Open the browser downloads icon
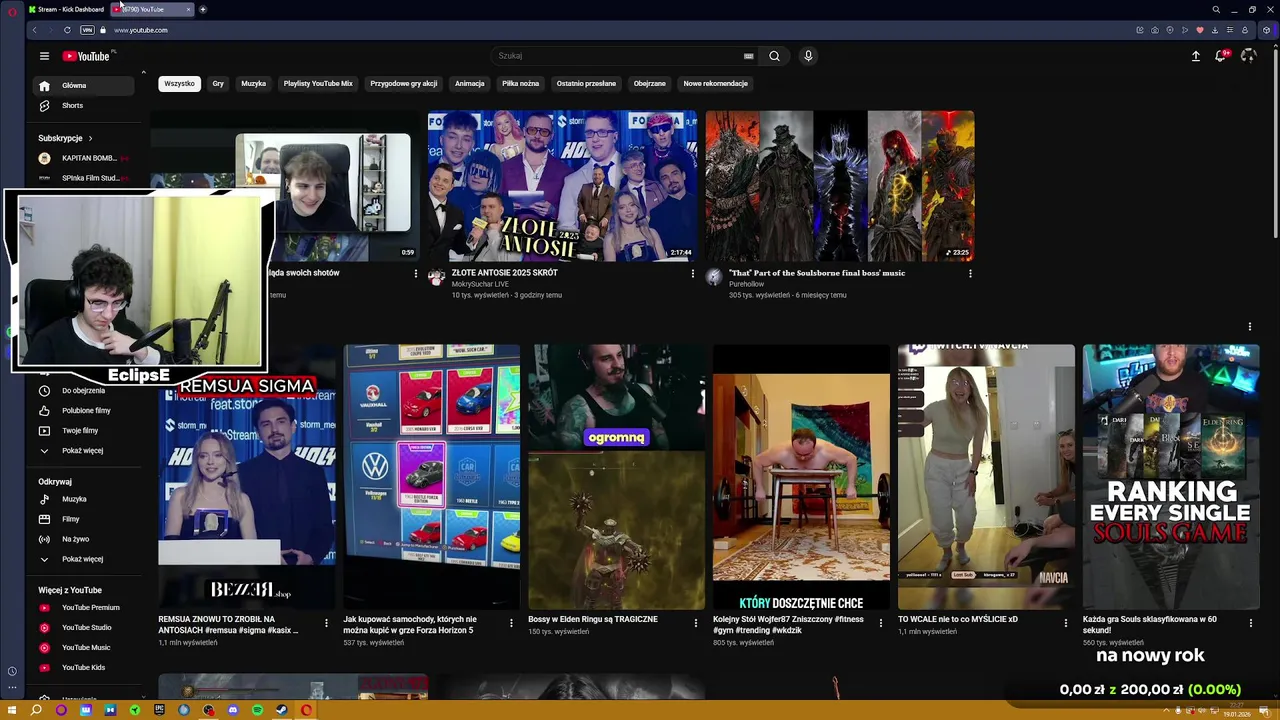This screenshot has height=720, width=1280. [1215, 30]
